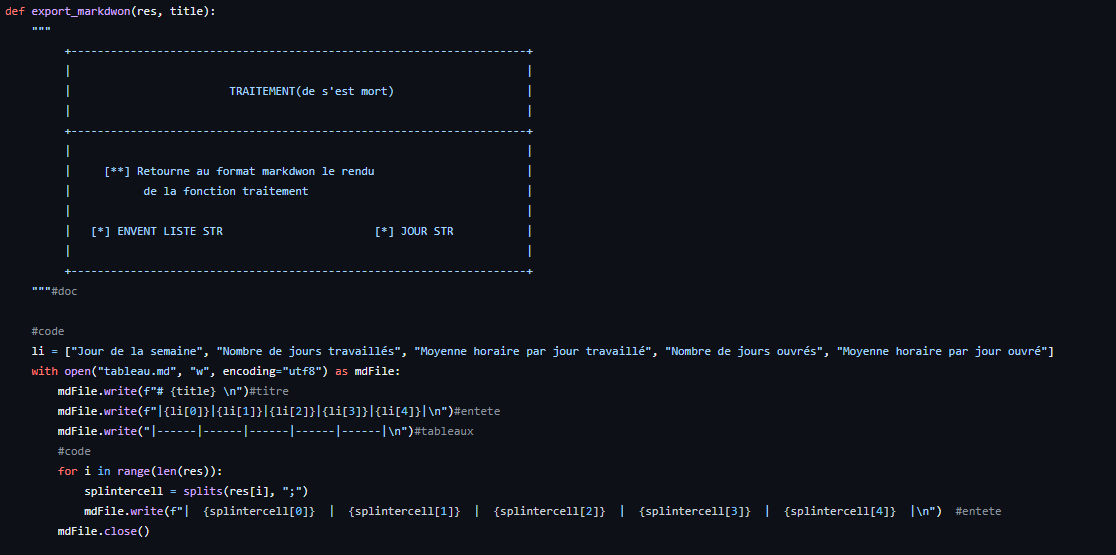Click the string "Moyenne horaire par jour ouvré"

pyautogui.click(x=942, y=351)
